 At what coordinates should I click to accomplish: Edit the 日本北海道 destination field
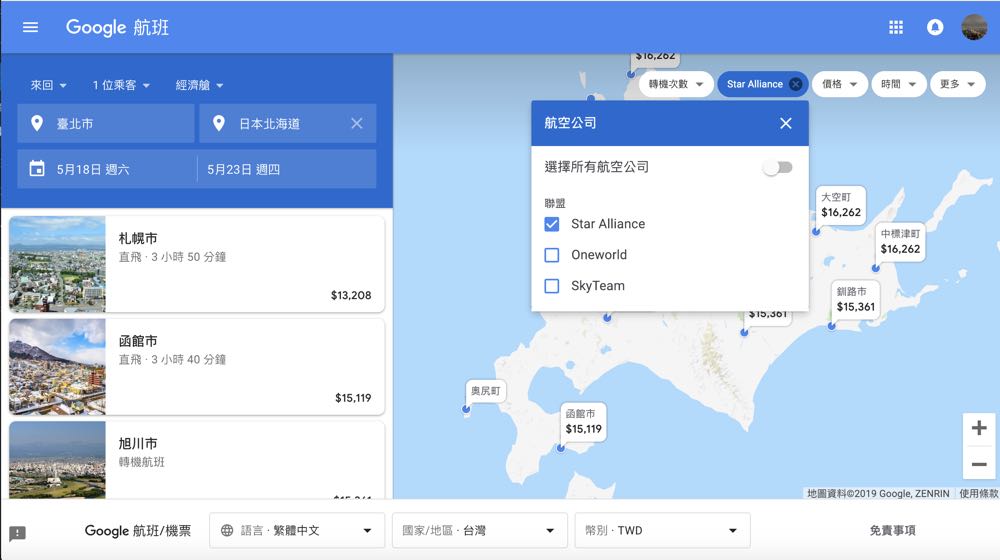point(288,123)
